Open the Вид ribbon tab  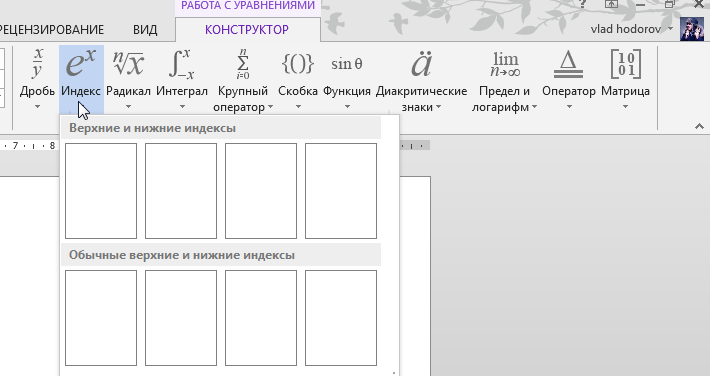(145, 29)
